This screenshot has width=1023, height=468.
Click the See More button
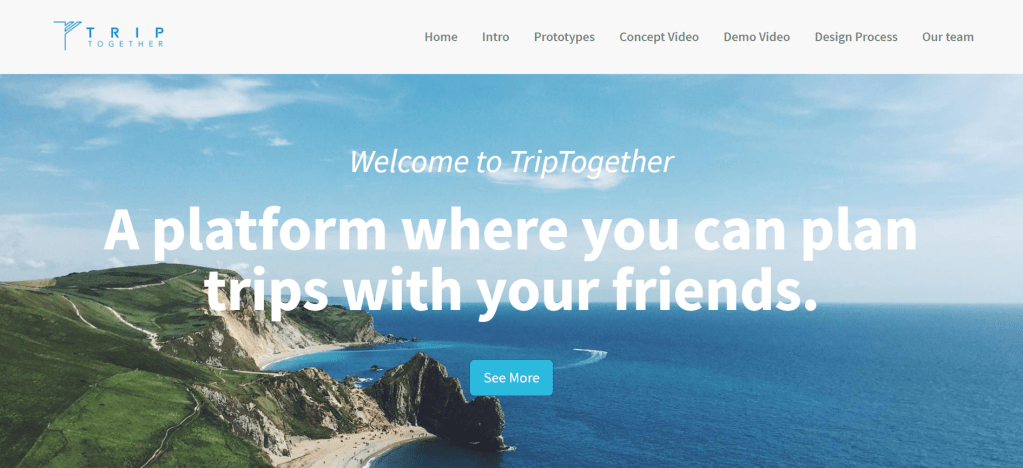point(512,378)
